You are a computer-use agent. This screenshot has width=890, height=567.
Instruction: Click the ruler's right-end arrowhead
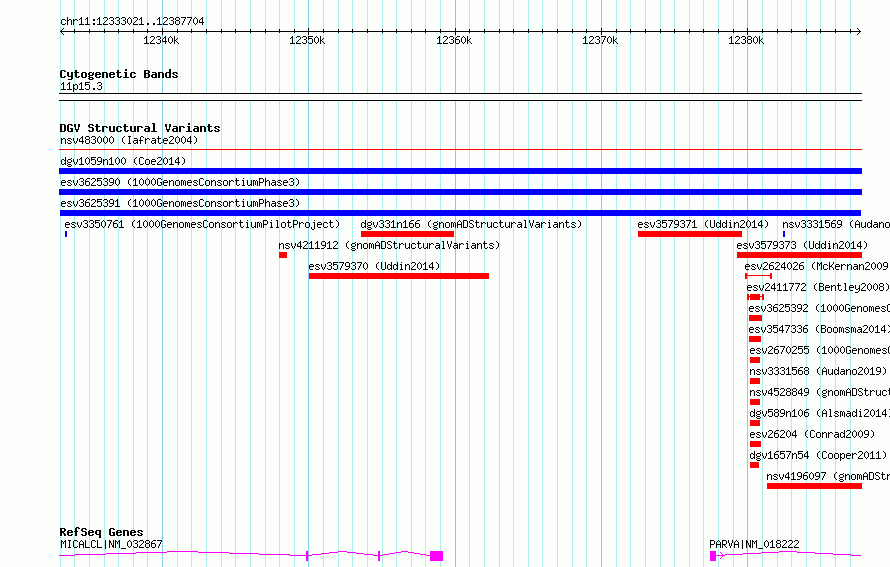(x=859, y=32)
